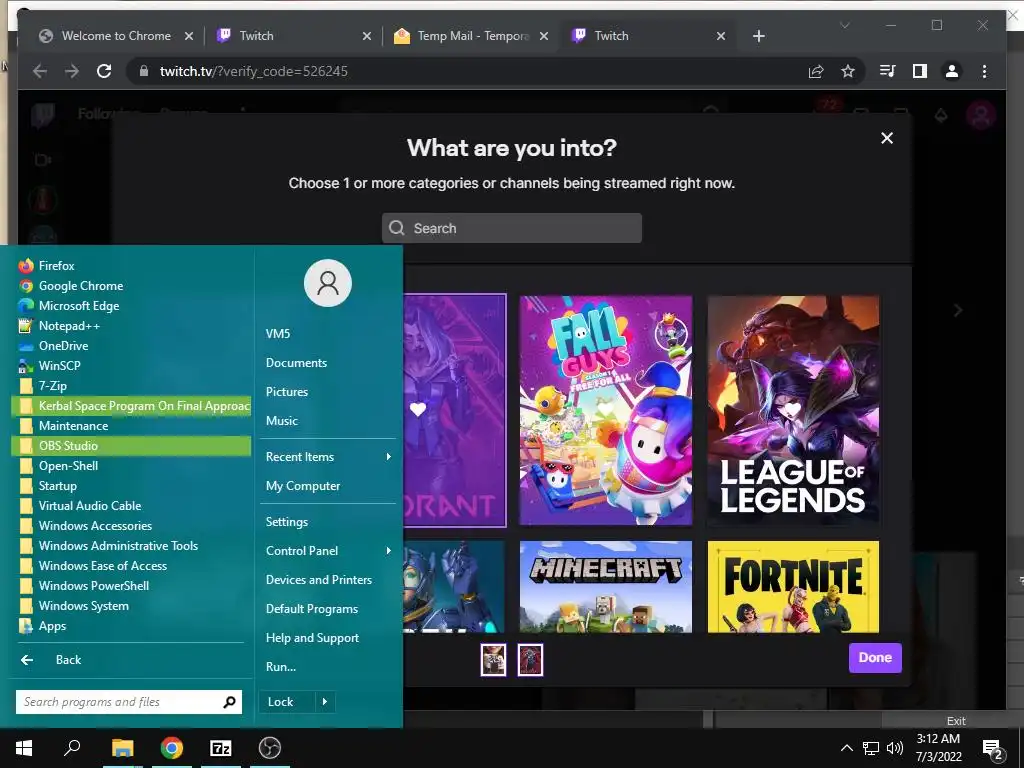Viewport: 1024px width, 768px height.
Task: Open 7-Zip from the taskbar
Action: [221, 748]
